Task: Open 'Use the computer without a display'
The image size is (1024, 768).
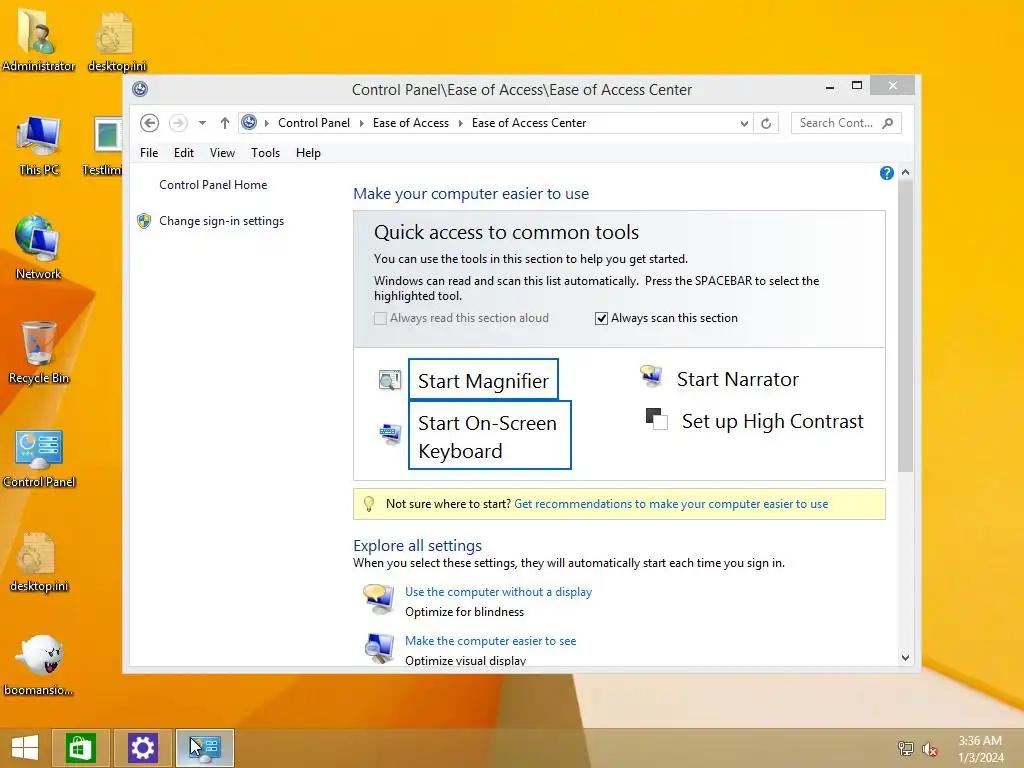Action: click(498, 592)
